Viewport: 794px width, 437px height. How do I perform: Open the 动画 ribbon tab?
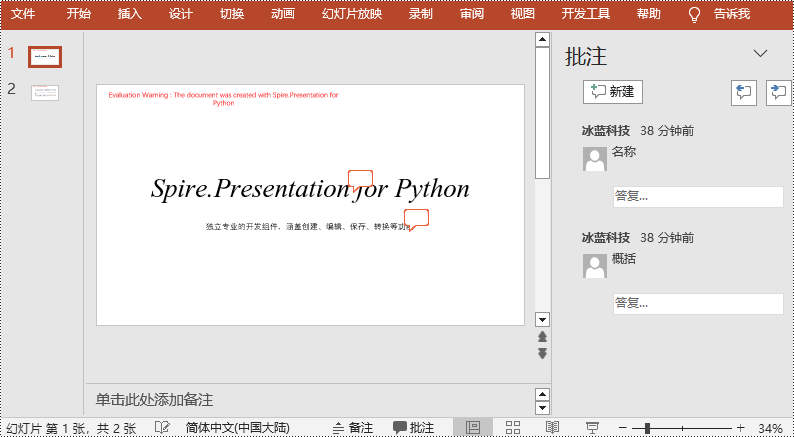click(283, 14)
